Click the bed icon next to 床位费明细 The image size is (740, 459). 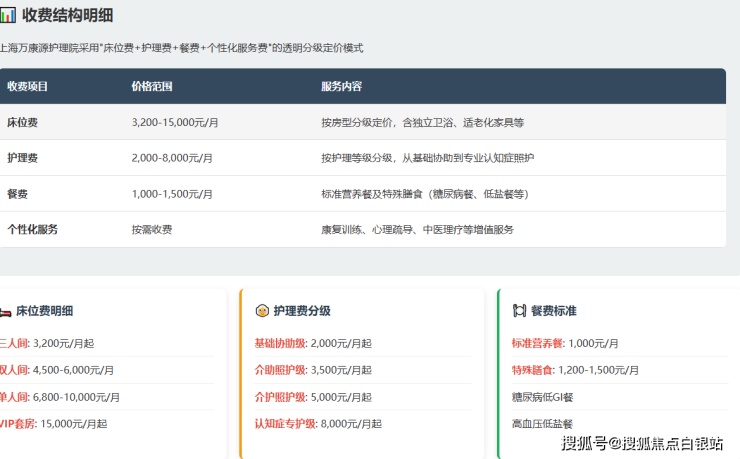click(x=5, y=311)
